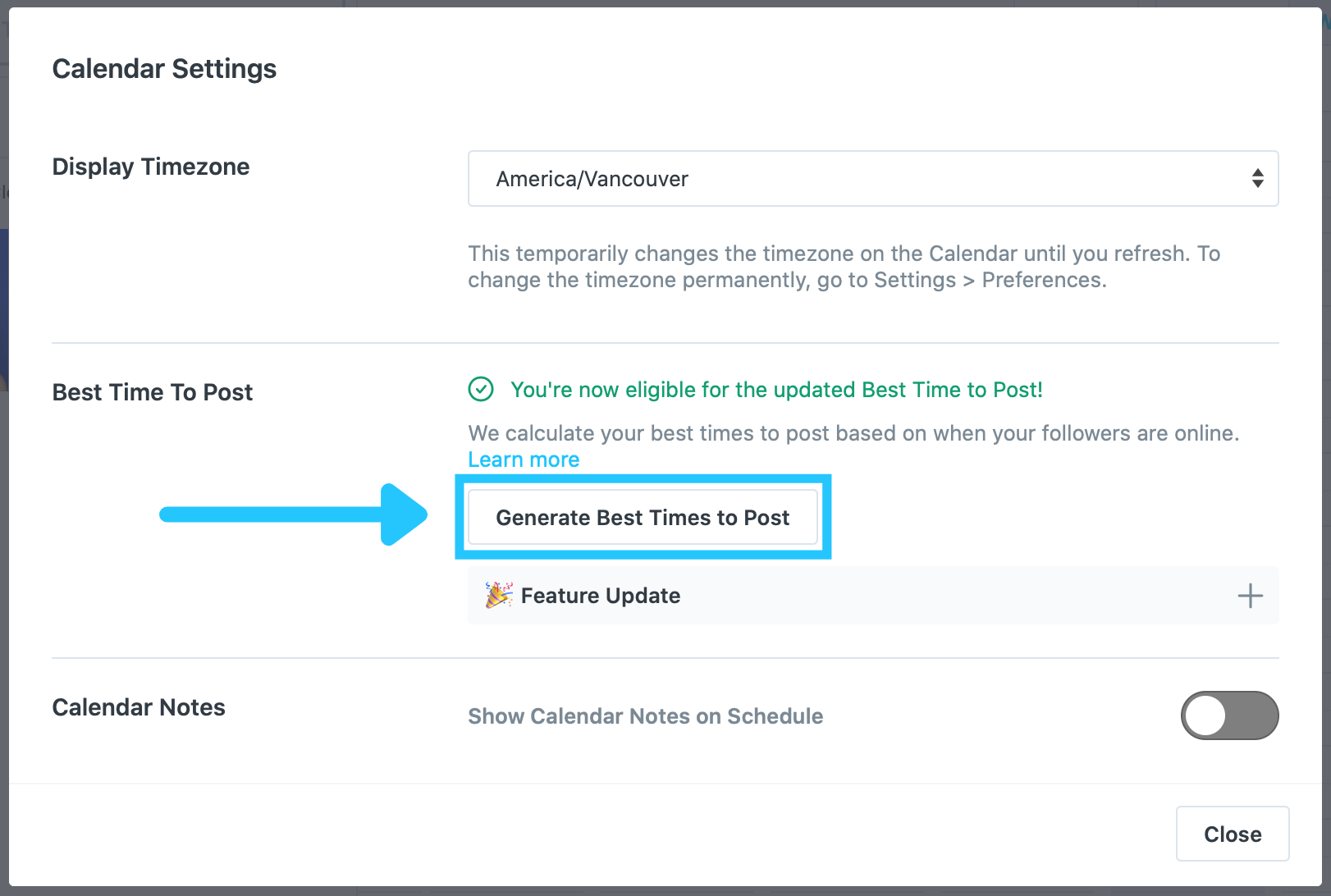Click the Display Timezone section label
This screenshot has width=1331, height=896.
tap(151, 167)
